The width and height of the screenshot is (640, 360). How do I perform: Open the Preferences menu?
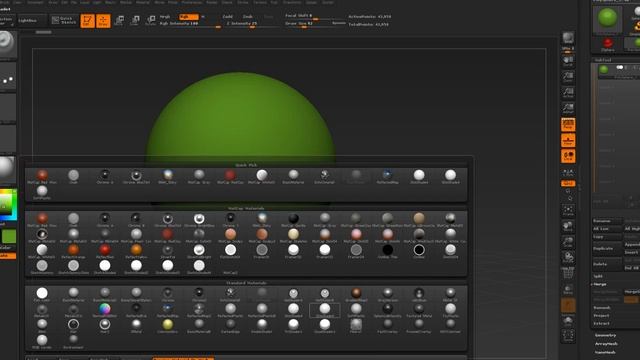(x=191, y=2)
